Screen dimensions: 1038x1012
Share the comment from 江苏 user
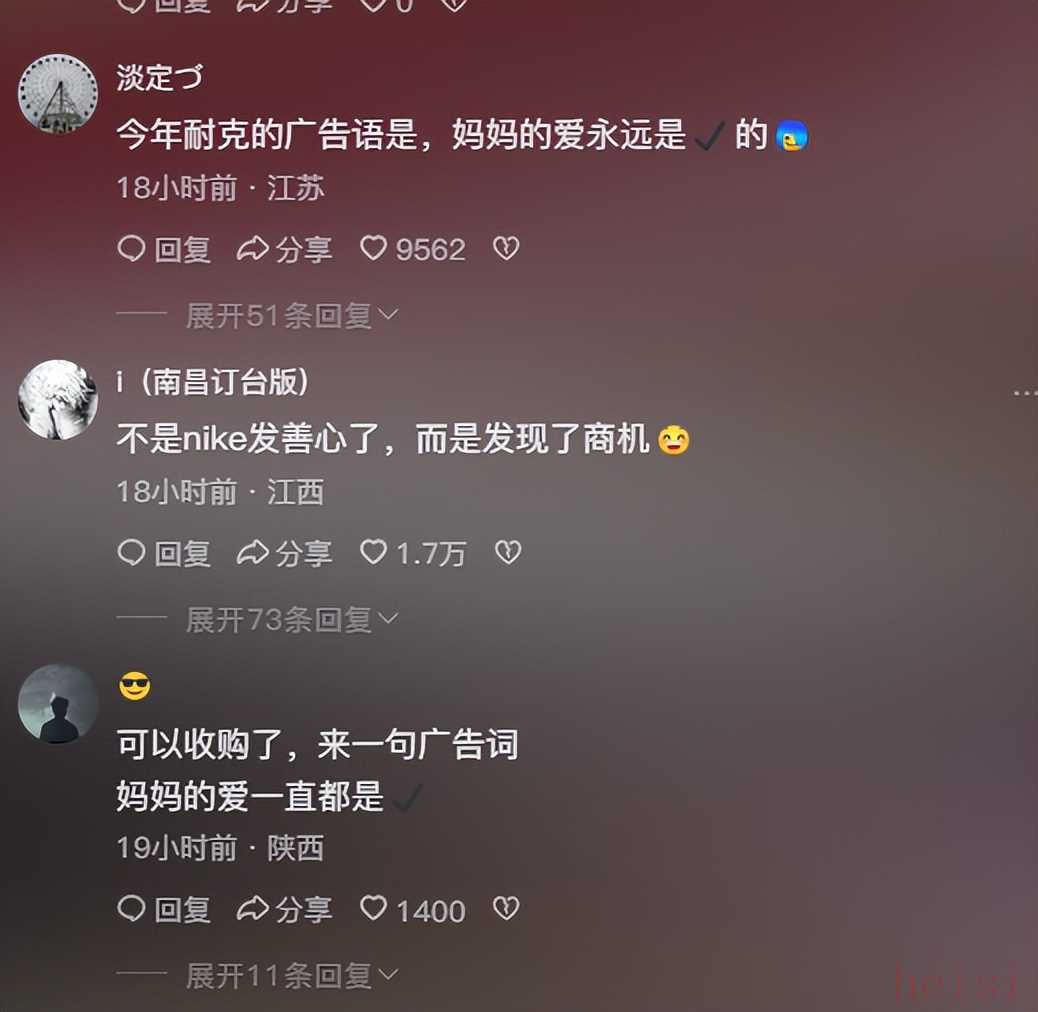pos(285,250)
